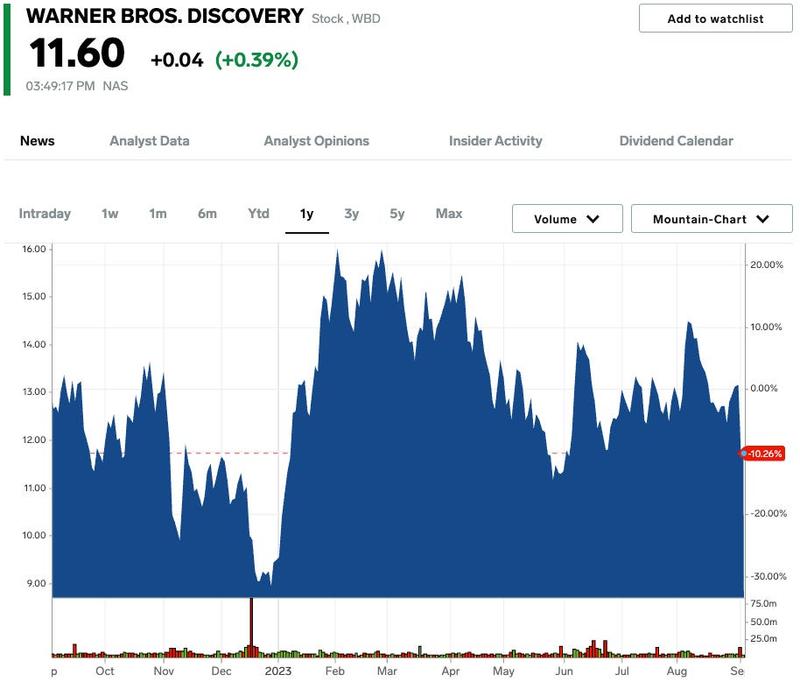Click the 9.00 price axis label

coord(36,583)
